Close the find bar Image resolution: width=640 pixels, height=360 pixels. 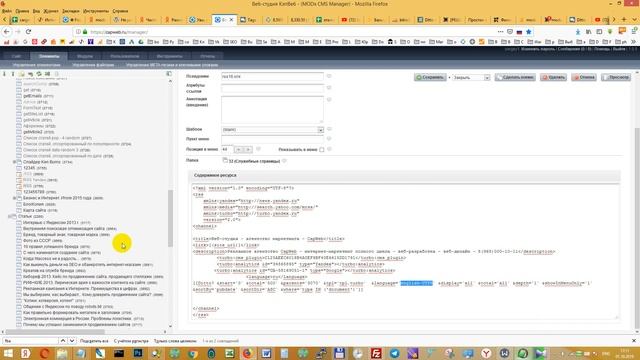[633, 340]
